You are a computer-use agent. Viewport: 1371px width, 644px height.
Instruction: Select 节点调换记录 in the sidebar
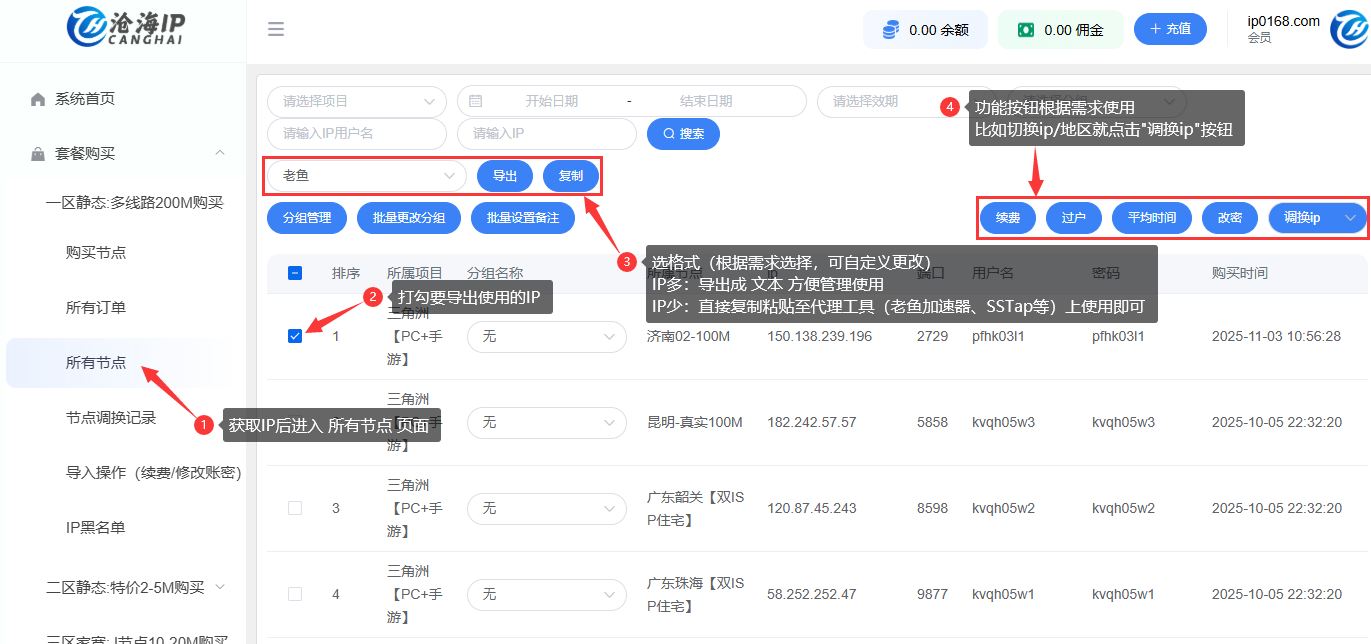pos(111,418)
